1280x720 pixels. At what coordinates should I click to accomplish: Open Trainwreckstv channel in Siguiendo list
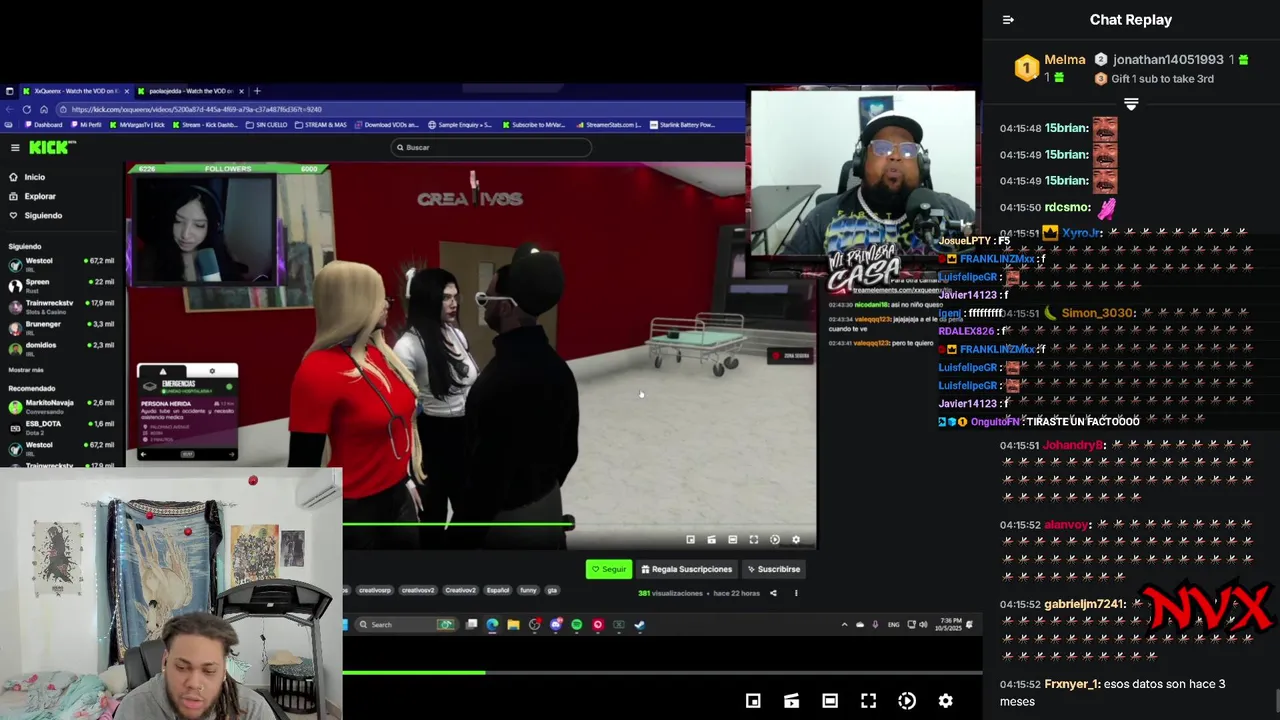click(60, 306)
